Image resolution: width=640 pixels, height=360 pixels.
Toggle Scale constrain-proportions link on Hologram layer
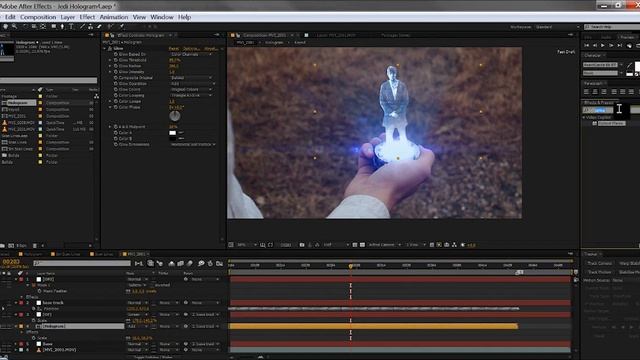click(128, 338)
